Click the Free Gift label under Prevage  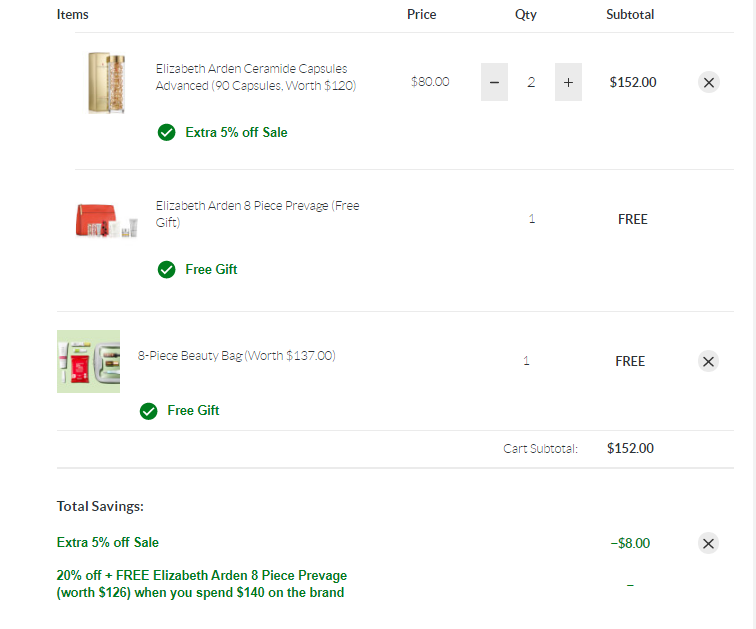[211, 269]
